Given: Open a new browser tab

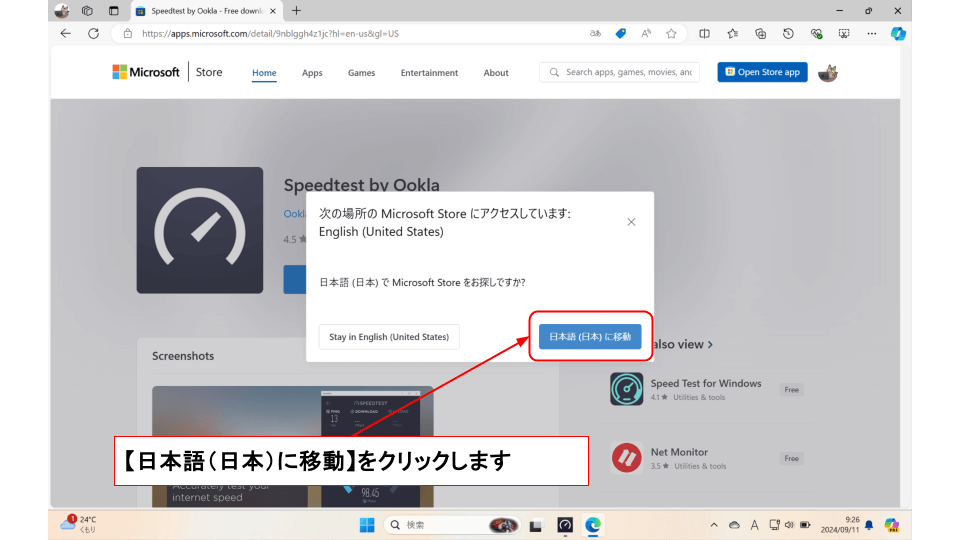Looking at the screenshot, I should [296, 11].
